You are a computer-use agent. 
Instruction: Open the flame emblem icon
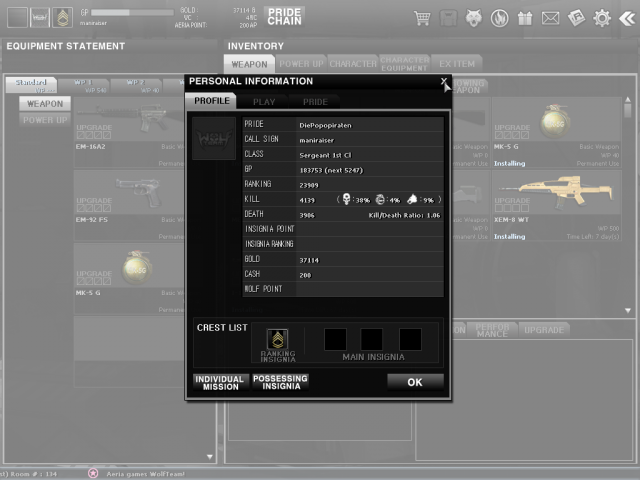pyautogui.click(x=500, y=17)
